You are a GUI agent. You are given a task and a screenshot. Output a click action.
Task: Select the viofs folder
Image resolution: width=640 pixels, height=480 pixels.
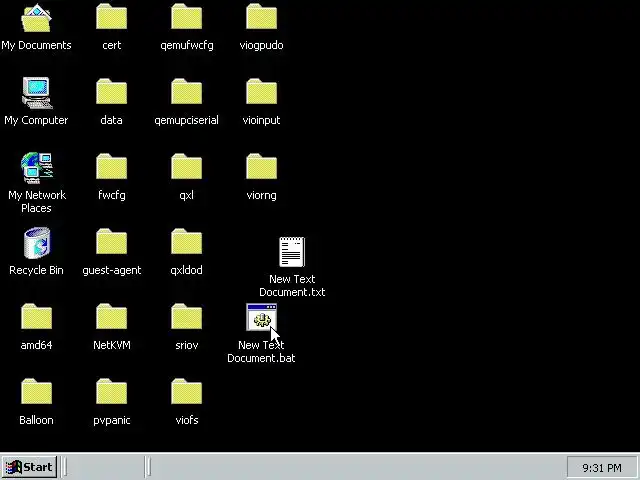(187, 392)
